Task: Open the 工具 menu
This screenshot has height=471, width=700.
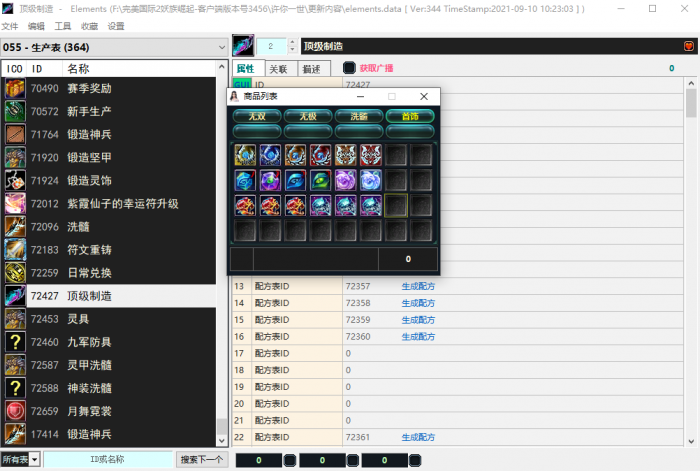Action: point(63,26)
